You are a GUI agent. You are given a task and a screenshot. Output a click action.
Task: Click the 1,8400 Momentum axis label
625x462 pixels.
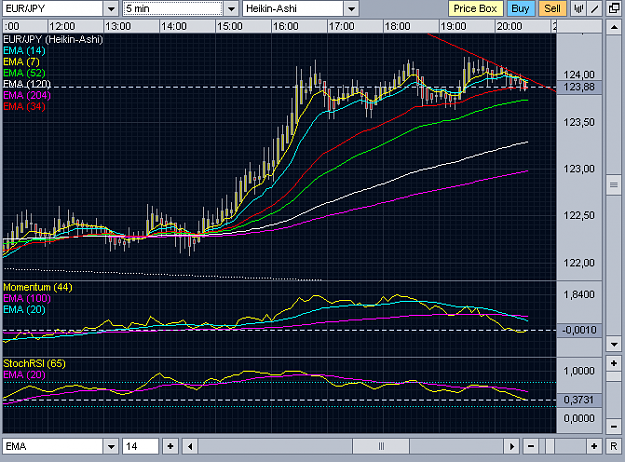pos(579,295)
